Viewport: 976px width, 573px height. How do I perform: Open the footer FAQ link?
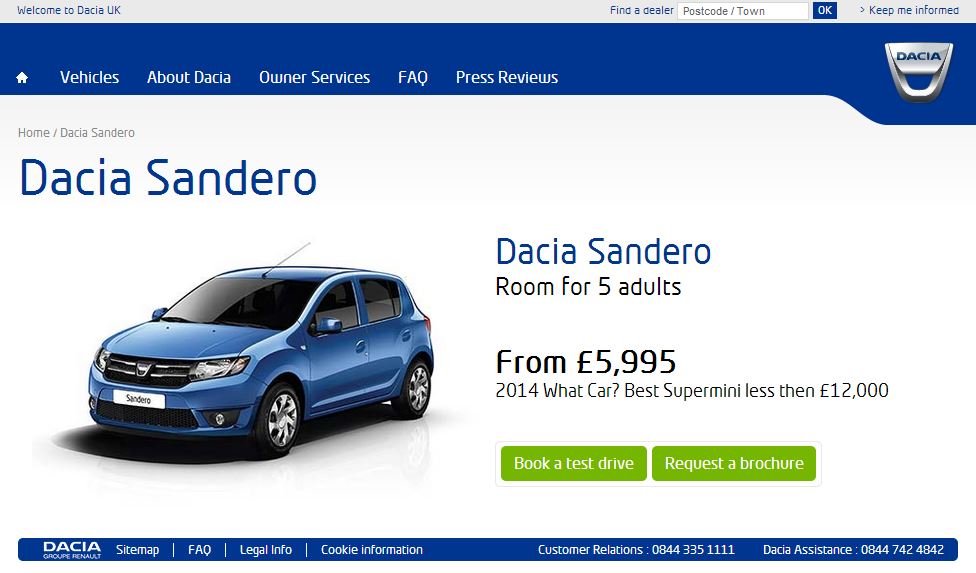199,550
